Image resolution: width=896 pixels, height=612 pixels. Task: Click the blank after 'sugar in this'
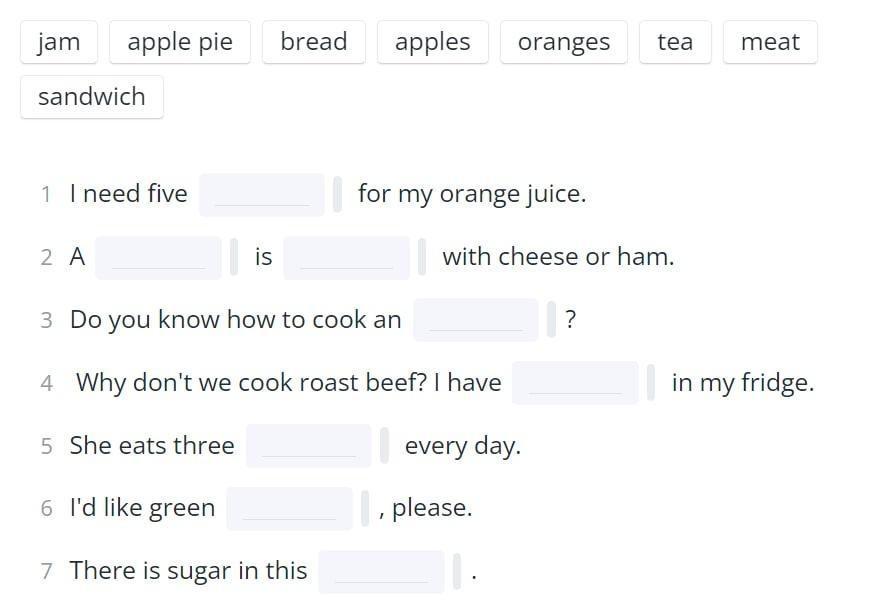[381, 571]
